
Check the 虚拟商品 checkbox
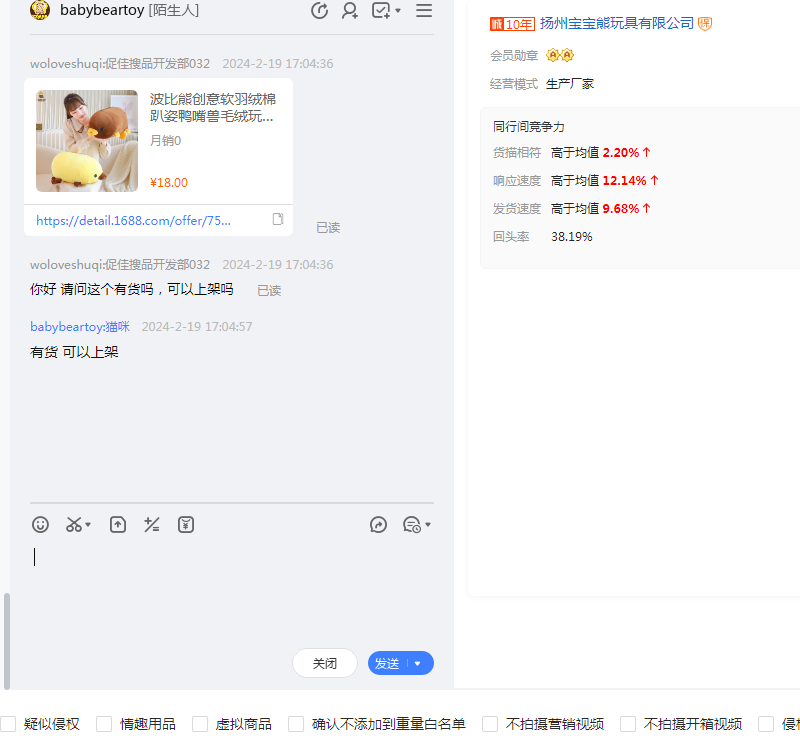[x=200, y=724]
